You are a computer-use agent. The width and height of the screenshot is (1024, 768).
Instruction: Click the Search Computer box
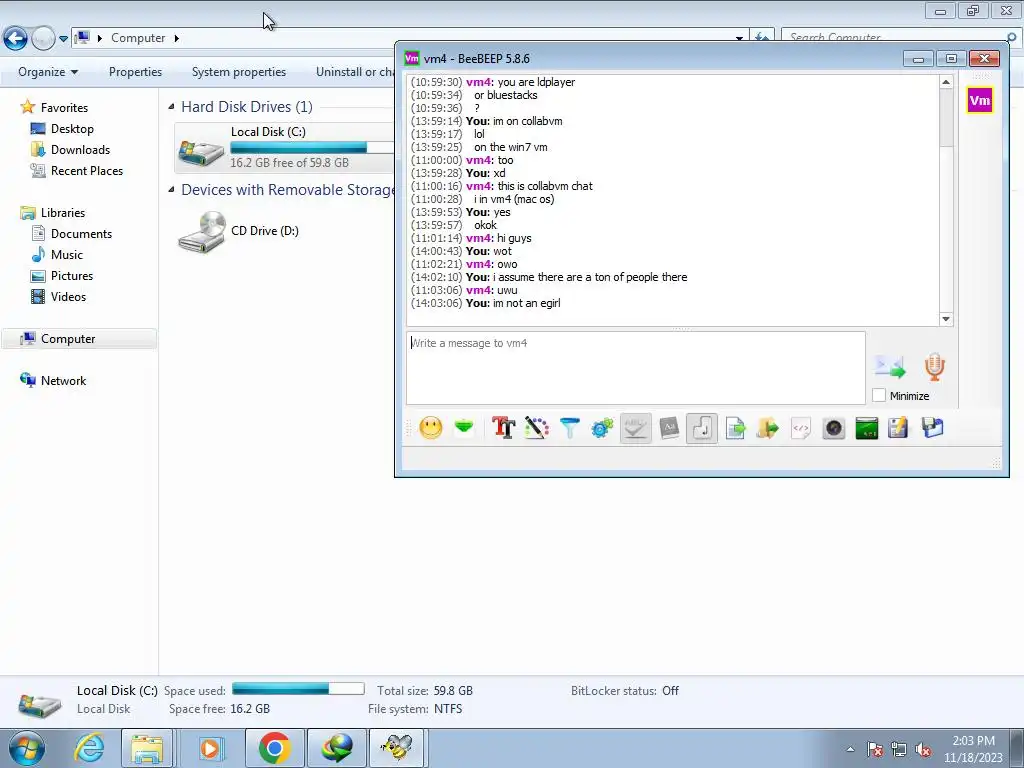click(x=897, y=37)
